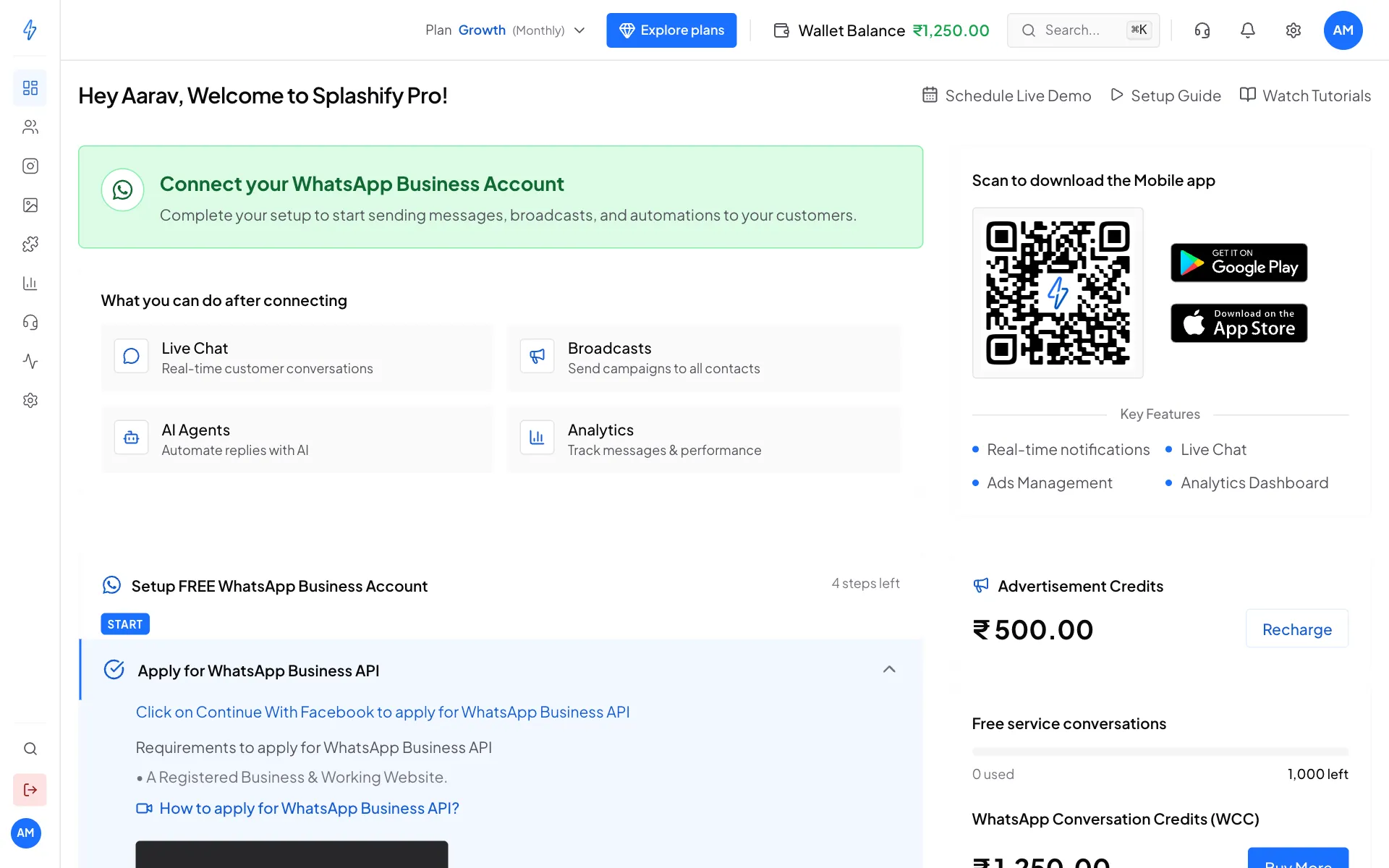Click the WhatsApp icon in green banner
This screenshot has width=1389, height=868.
pyautogui.click(x=122, y=190)
